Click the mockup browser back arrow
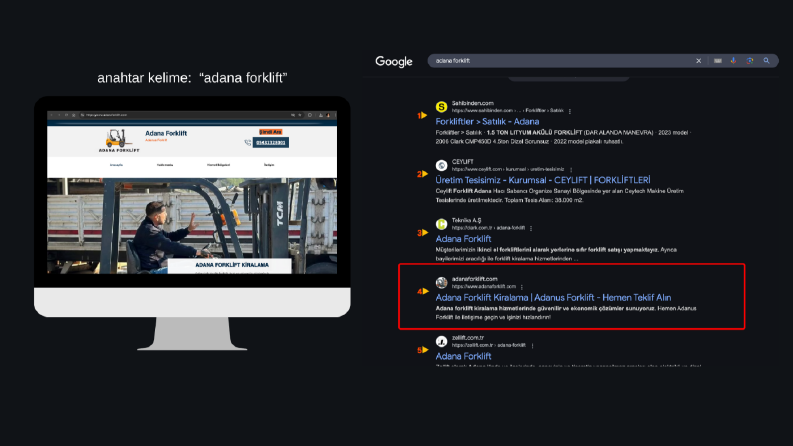The width and height of the screenshot is (793, 446). click(x=52, y=115)
